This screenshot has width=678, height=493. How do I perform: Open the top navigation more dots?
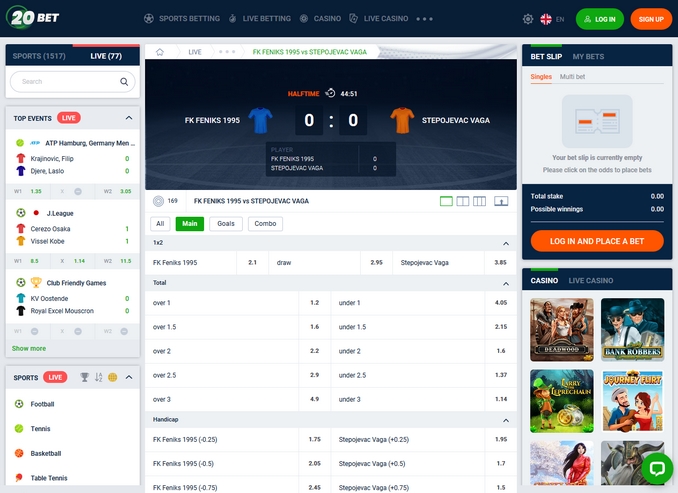(x=424, y=19)
